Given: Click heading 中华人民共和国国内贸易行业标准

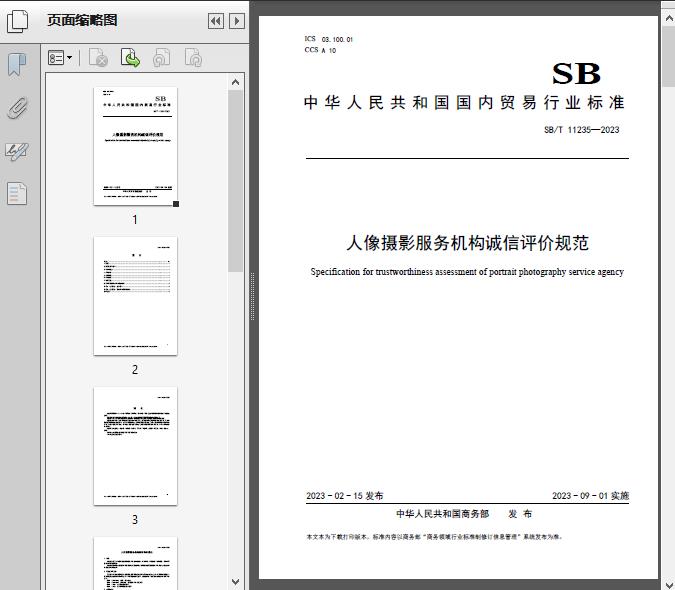Looking at the screenshot, I should [x=464, y=103].
